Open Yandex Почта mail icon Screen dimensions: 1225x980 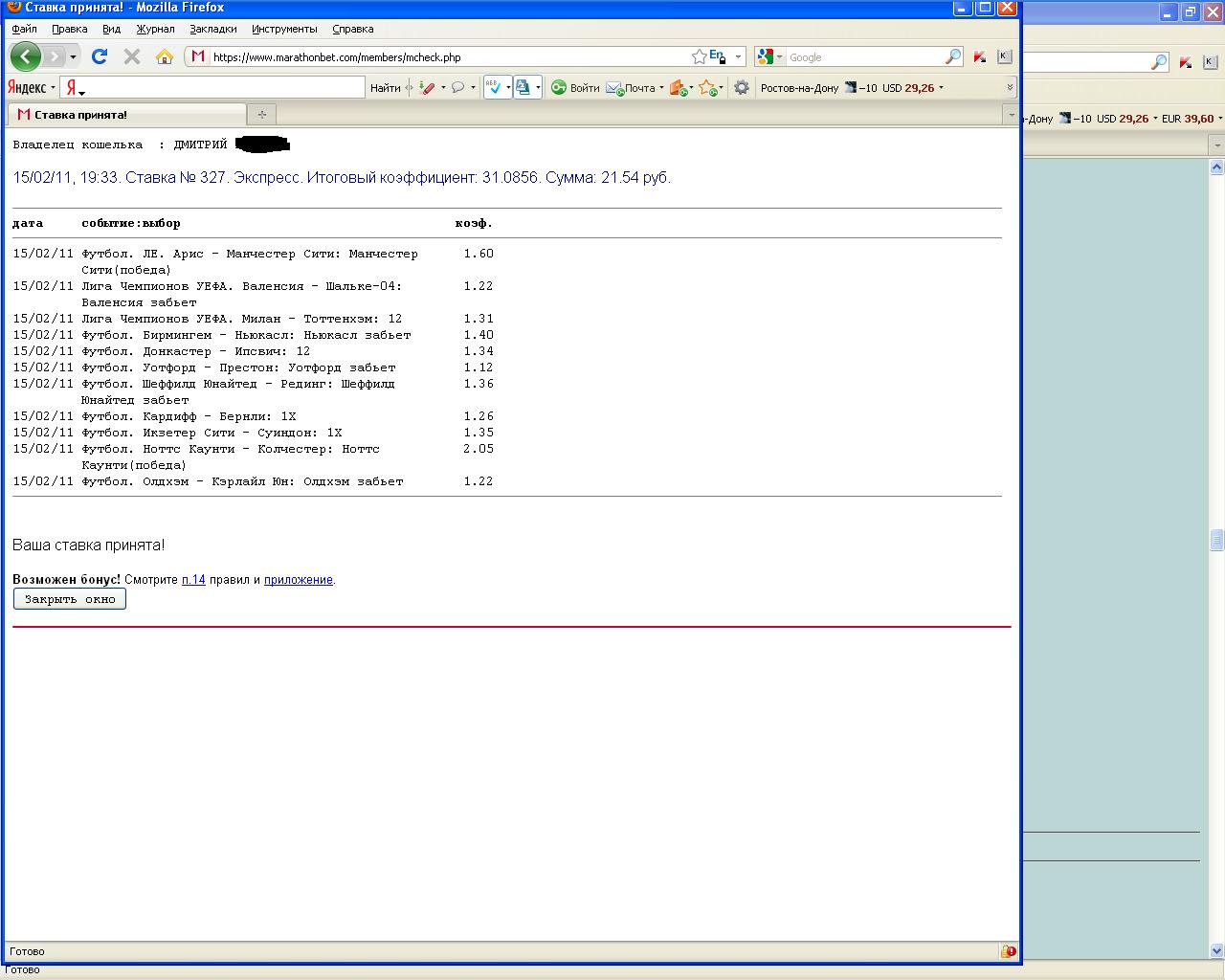[614, 88]
